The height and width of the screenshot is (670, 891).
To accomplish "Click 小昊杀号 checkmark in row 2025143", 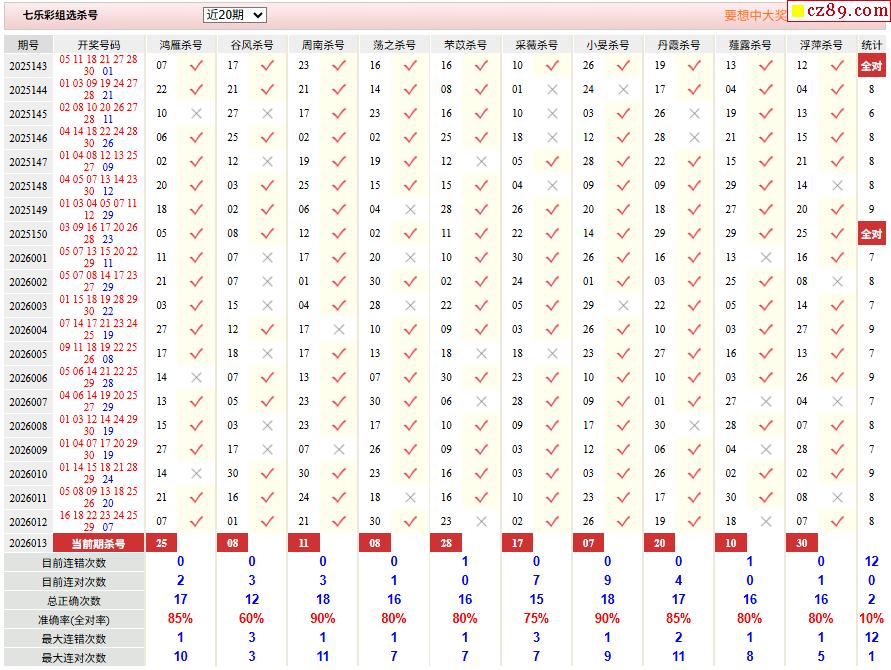I will [623, 65].
